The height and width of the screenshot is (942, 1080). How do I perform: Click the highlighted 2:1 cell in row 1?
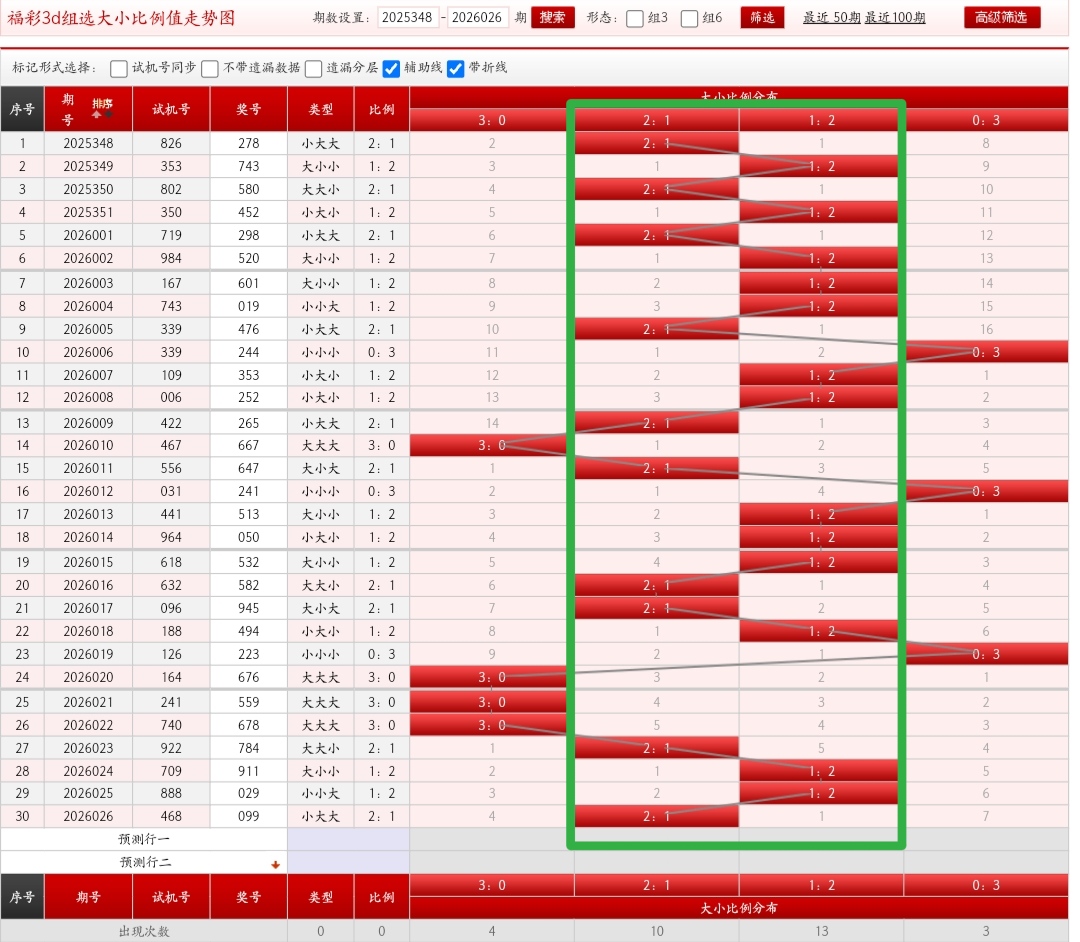click(x=656, y=143)
